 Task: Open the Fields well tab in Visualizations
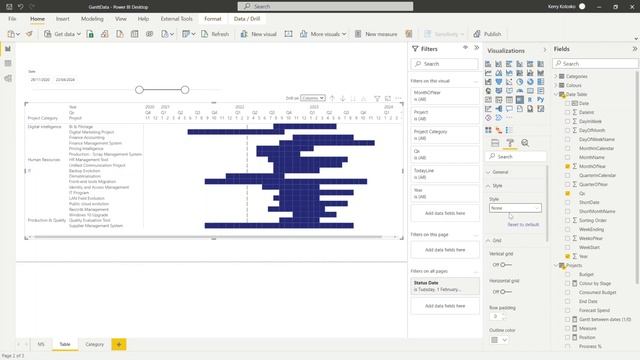495,143
